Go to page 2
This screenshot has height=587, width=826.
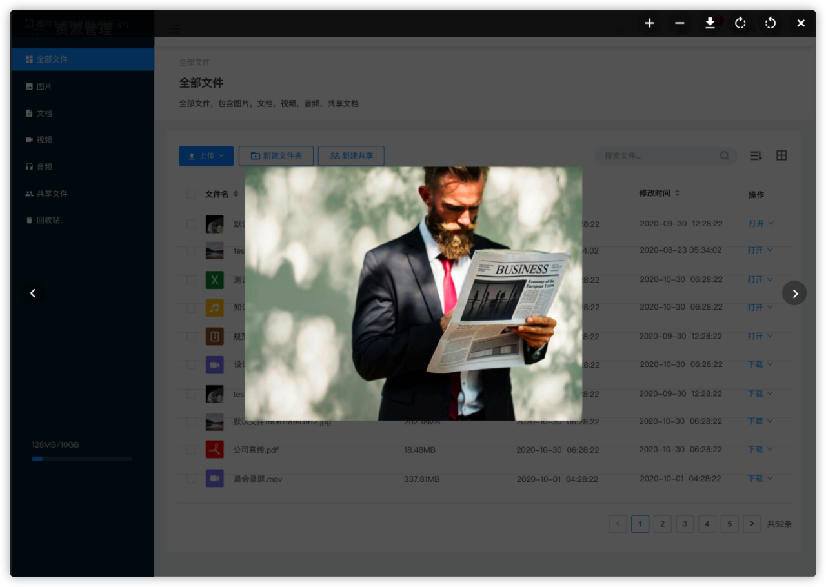click(662, 524)
